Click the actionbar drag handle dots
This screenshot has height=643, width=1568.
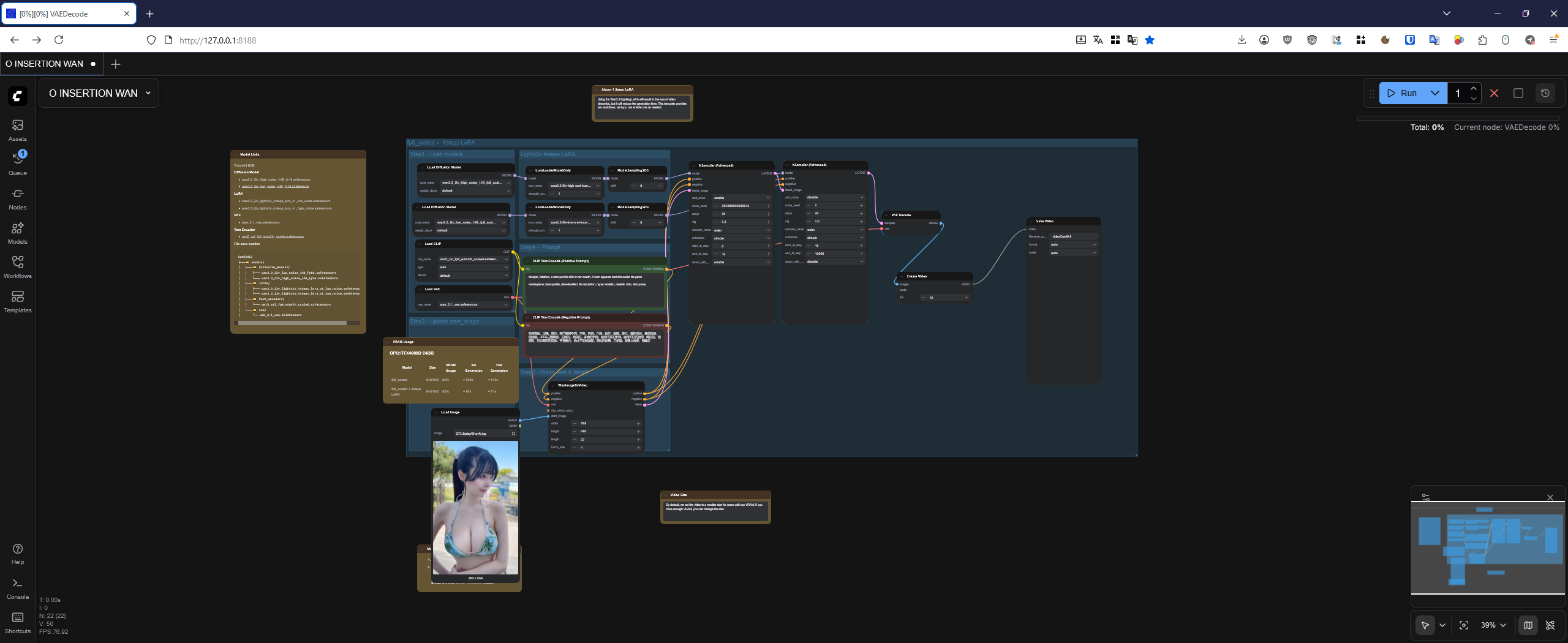point(1371,94)
